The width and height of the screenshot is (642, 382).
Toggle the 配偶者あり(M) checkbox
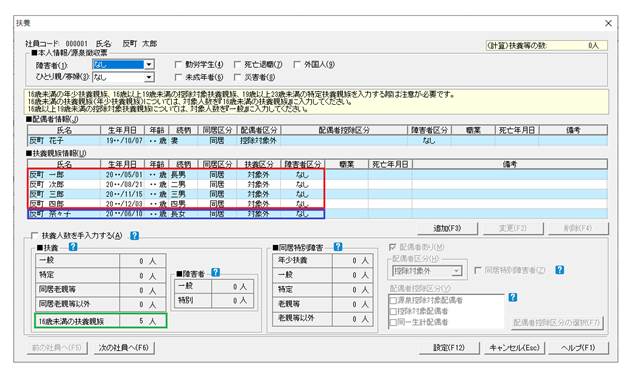(392, 247)
